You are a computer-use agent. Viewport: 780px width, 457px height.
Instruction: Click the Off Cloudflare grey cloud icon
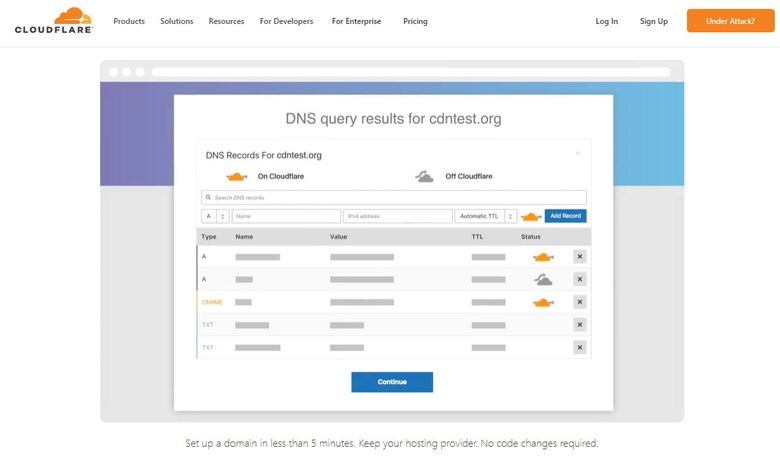coord(424,177)
